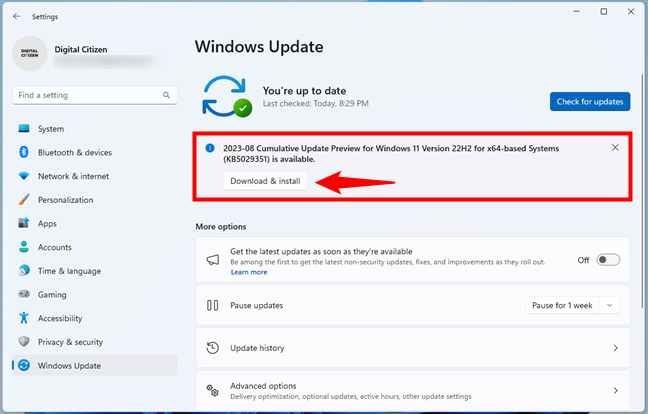Open the Learn more link
The image size is (648, 414).
pos(249,272)
